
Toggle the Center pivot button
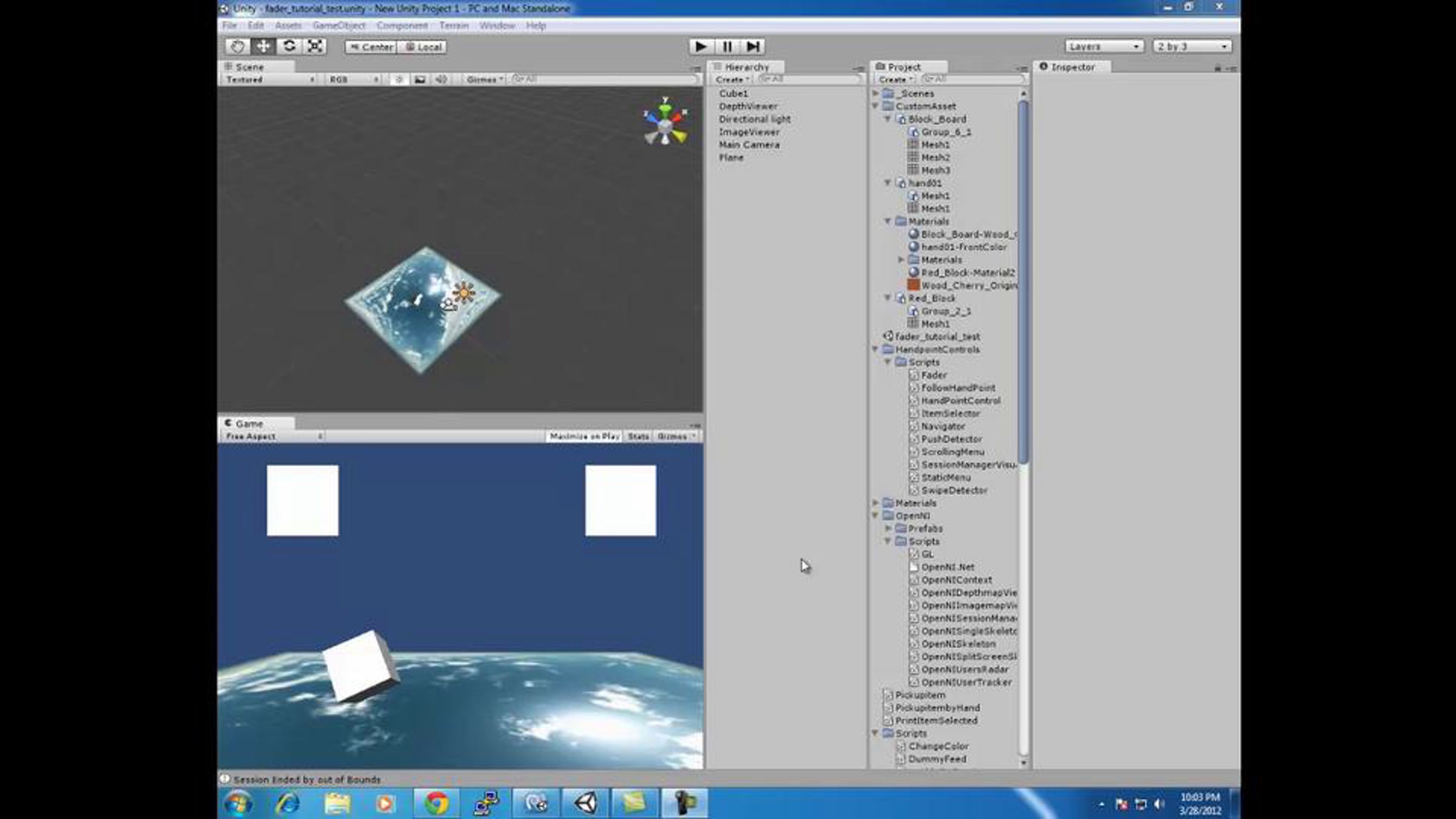[371, 47]
